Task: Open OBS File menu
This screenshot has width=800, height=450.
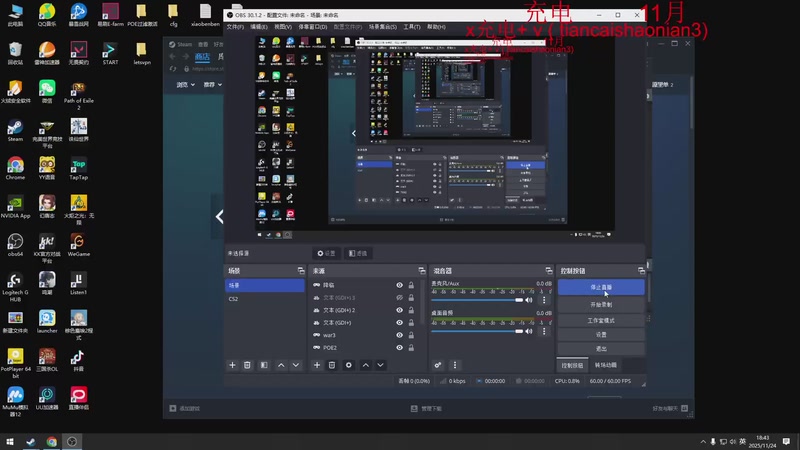Action: (235, 27)
